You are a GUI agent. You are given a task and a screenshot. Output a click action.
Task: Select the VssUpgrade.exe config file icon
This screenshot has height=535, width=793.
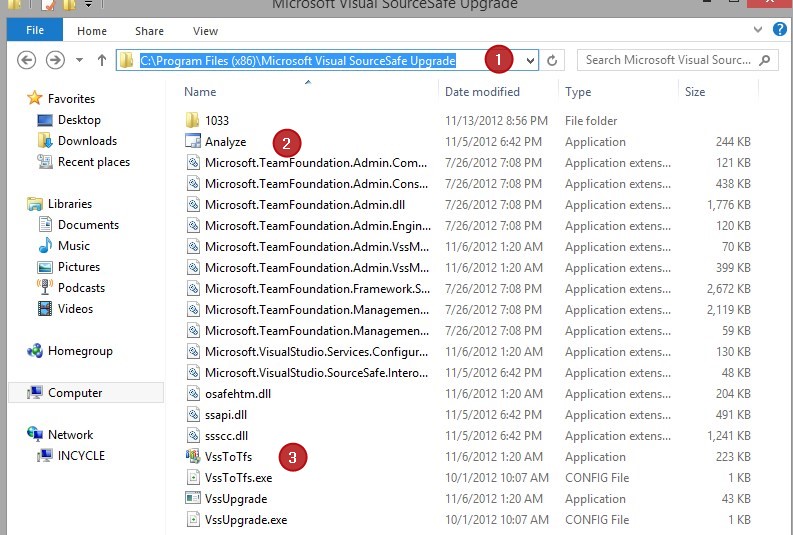193,519
